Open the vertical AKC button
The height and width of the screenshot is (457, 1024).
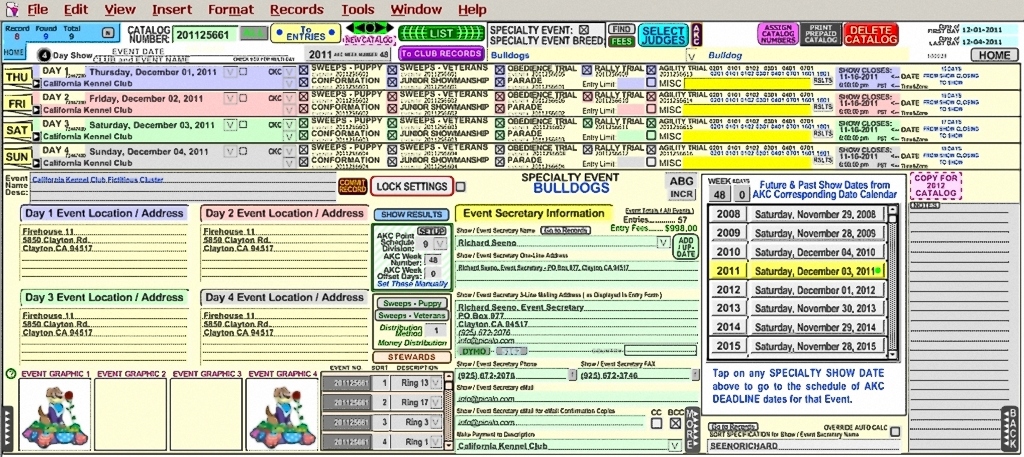point(697,35)
